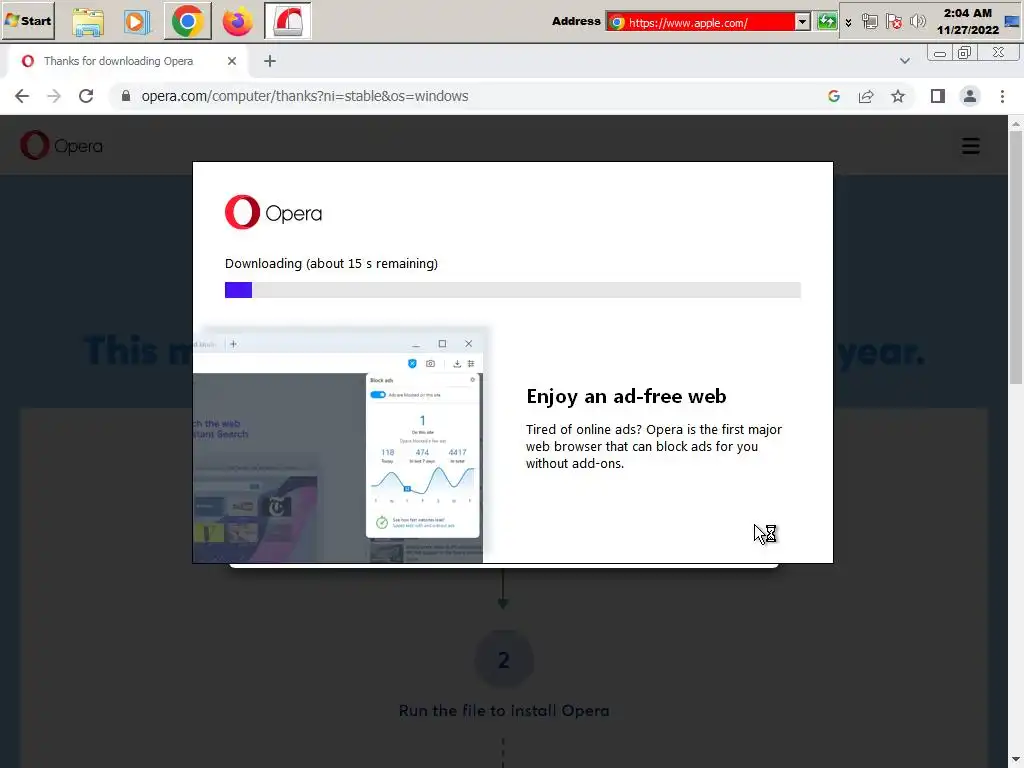Click the green Go arrows icon beside Address
This screenshot has height=768, width=1024.
pos(827,22)
